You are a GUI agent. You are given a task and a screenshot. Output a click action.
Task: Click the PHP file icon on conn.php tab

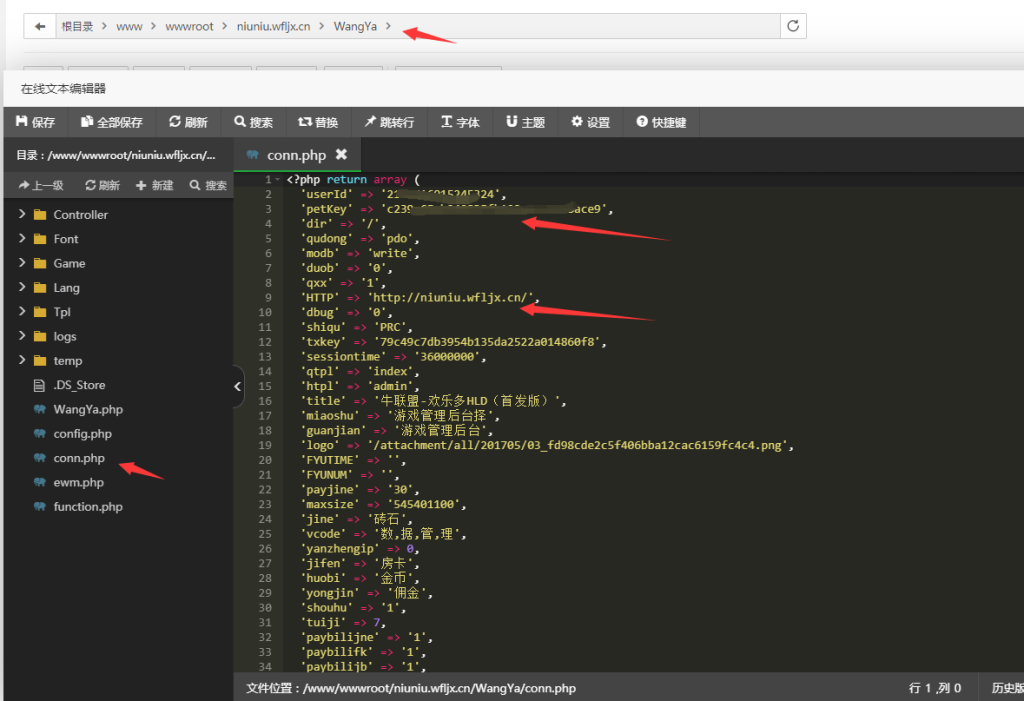(x=253, y=155)
